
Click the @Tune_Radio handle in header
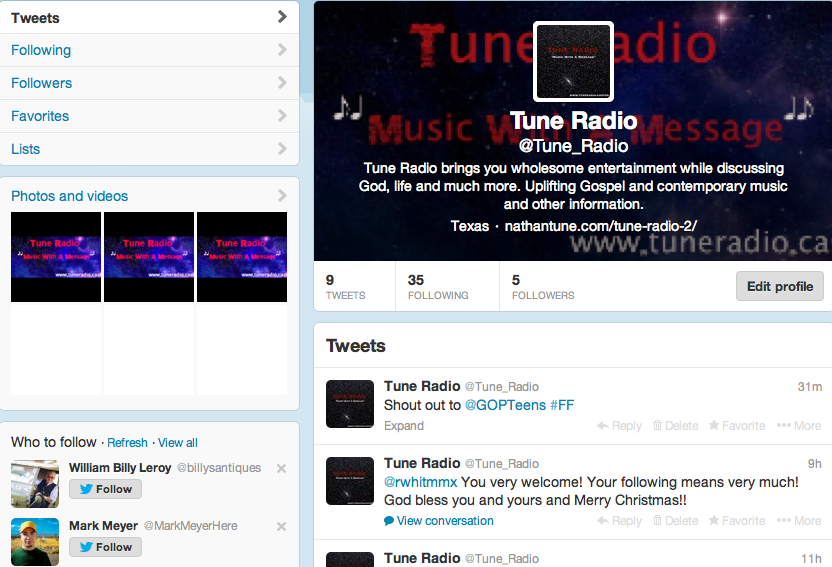(573, 146)
